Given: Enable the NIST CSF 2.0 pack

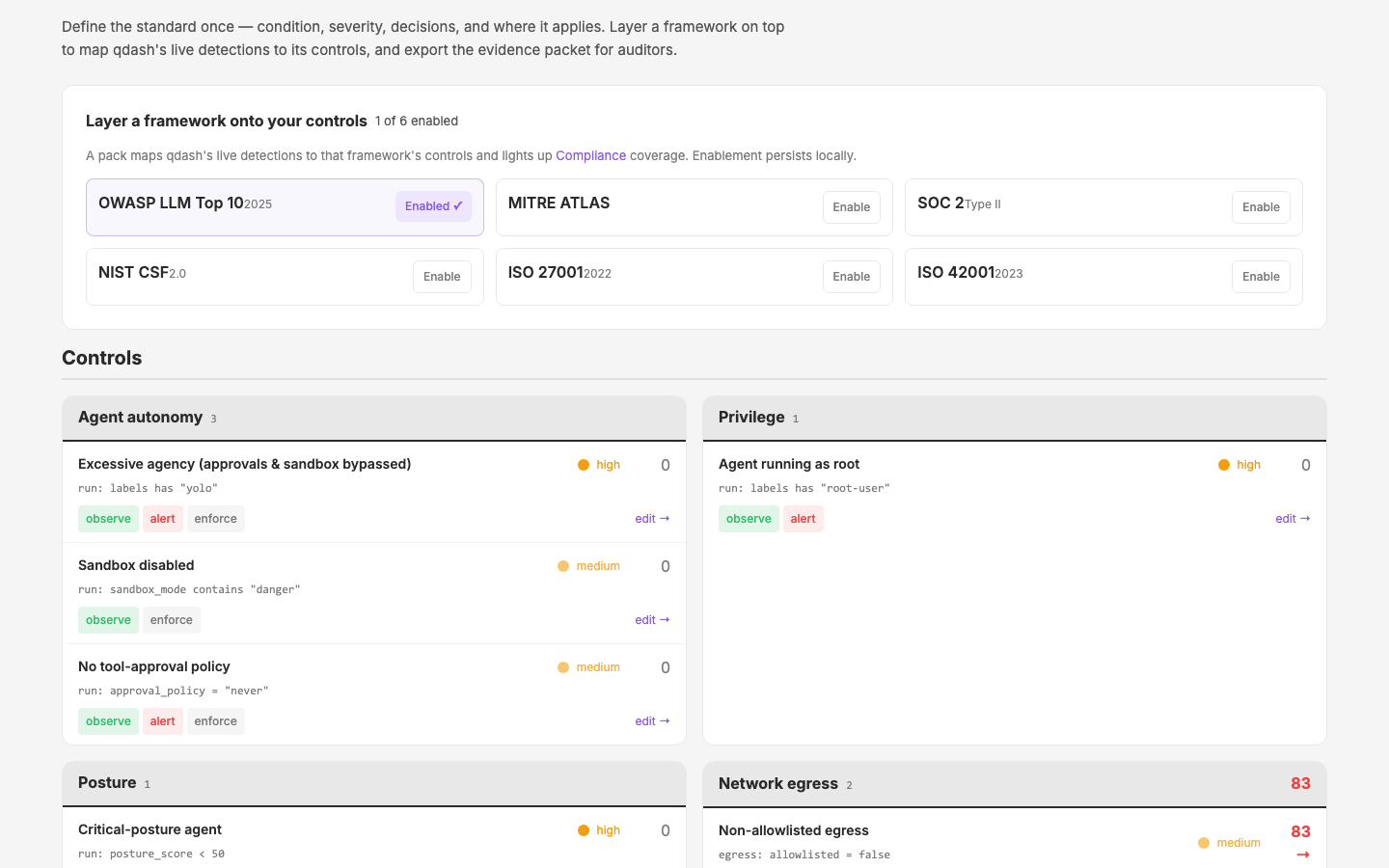Looking at the screenshot, I should click(442, 277).
